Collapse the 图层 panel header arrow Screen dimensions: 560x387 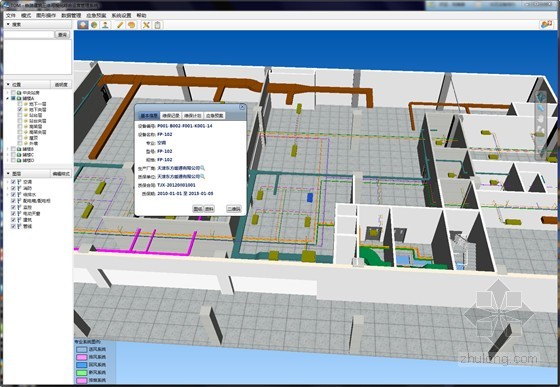tap(8, 174)
